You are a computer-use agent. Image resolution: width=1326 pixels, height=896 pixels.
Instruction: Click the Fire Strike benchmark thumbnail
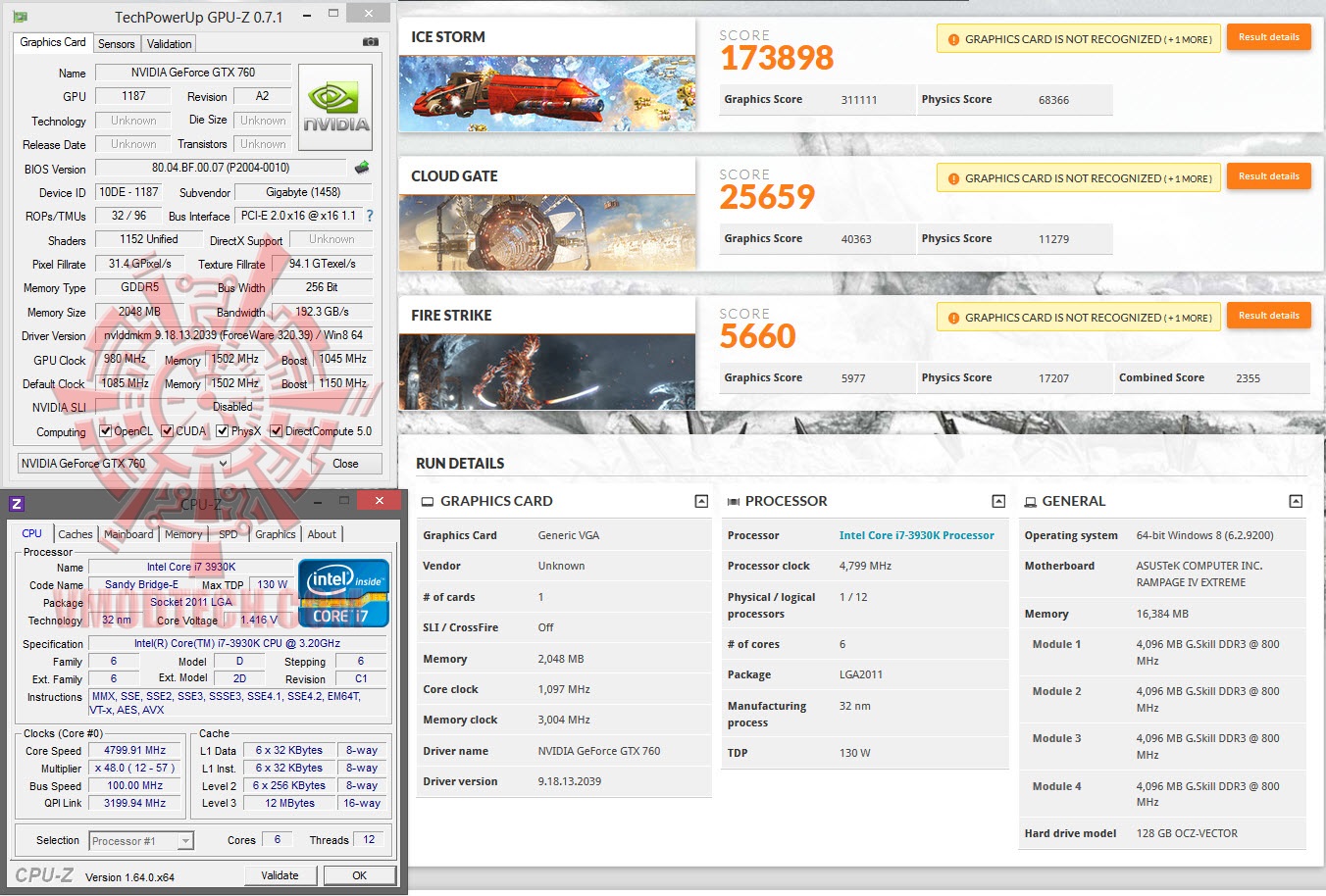(x=547, y=372)
